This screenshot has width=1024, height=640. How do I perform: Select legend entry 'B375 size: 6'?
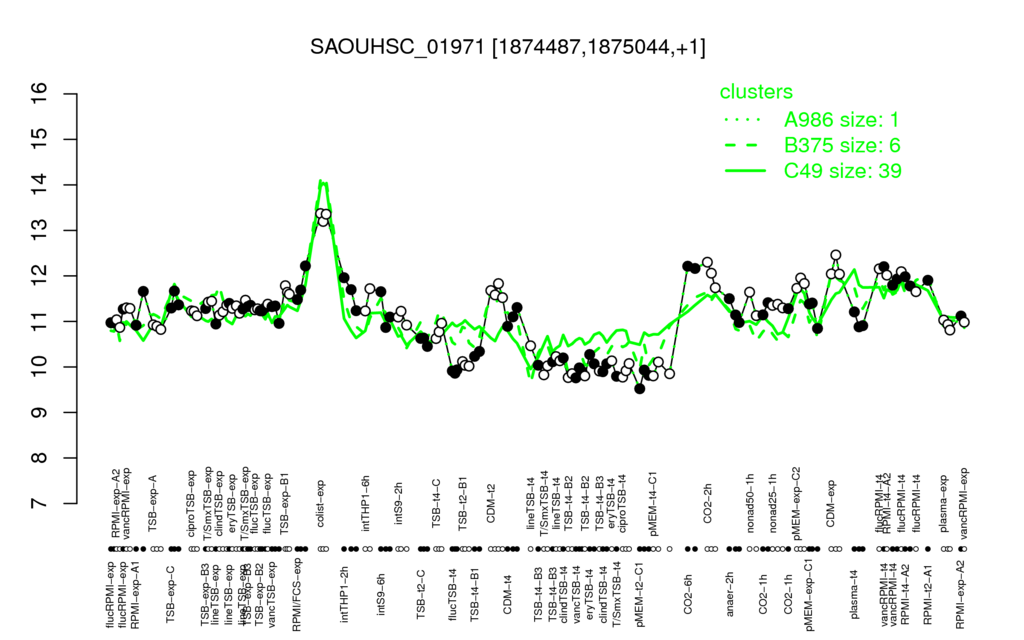click(842, 145)
